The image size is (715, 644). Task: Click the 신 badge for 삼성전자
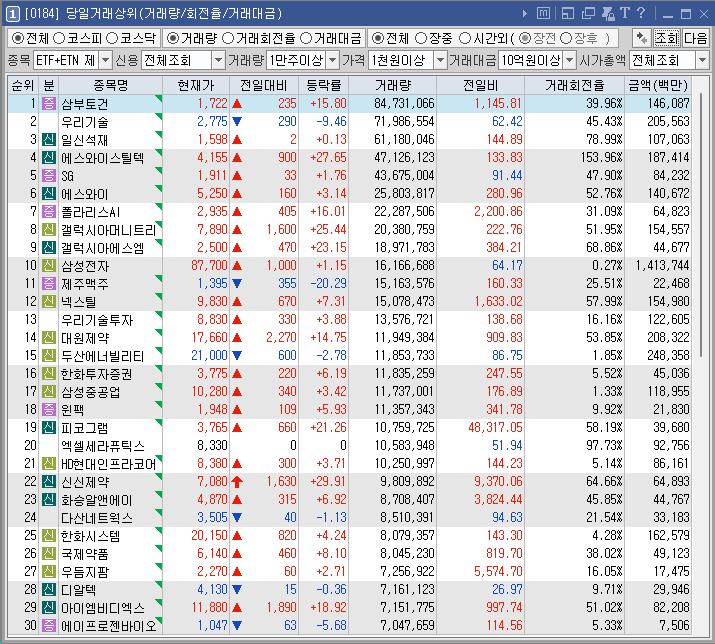click(49, 265)
